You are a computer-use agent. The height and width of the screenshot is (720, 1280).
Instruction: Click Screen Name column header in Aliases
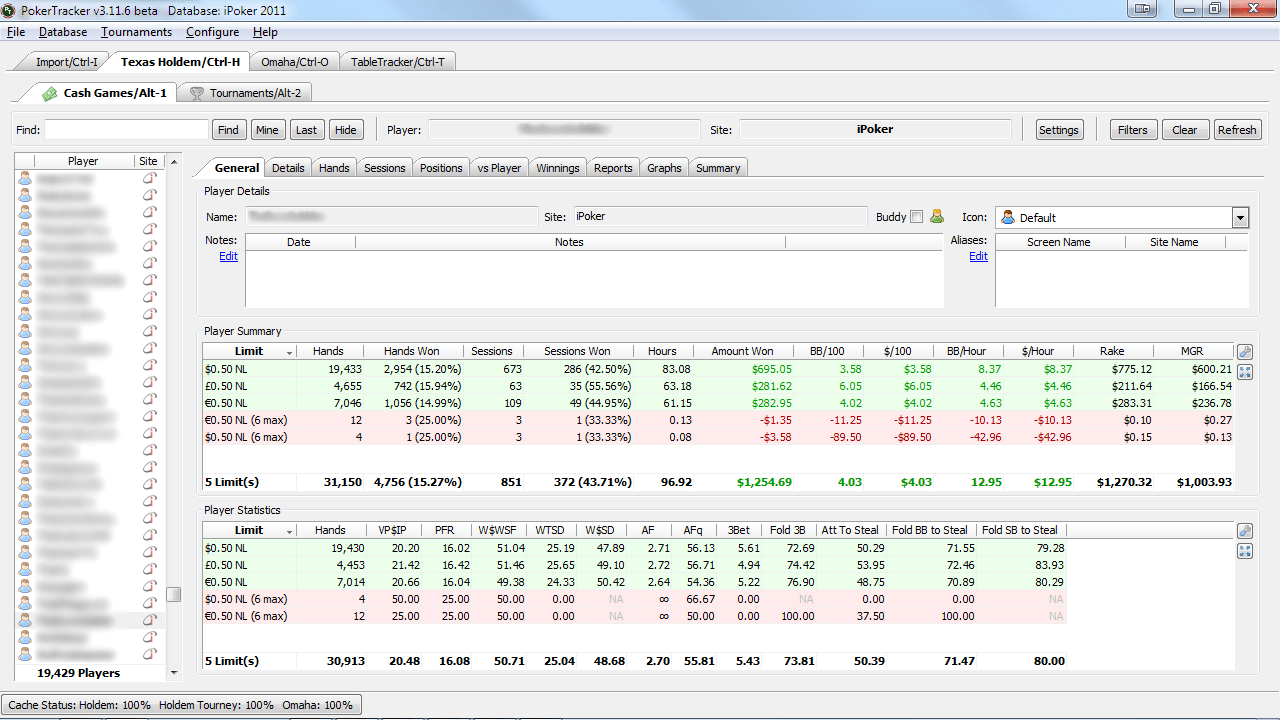click(x=1059, y=242)
